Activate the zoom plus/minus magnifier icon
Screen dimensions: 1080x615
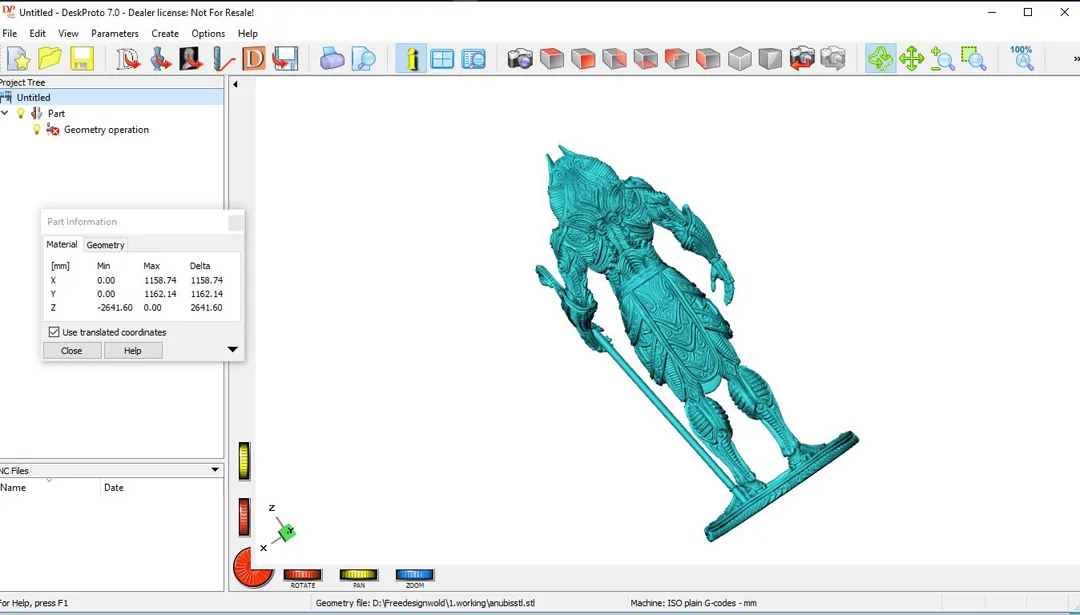tap(942, 59)
